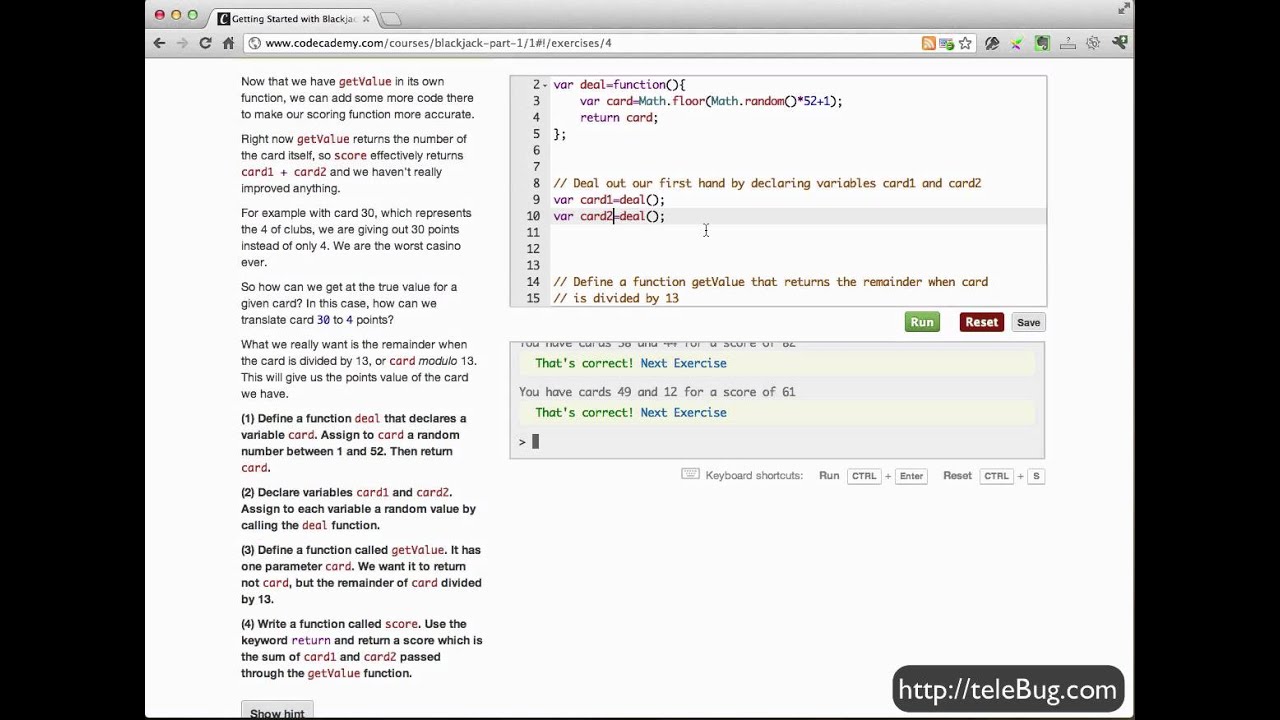
Task: Open the key password extension icon
Action: [992, 43]
